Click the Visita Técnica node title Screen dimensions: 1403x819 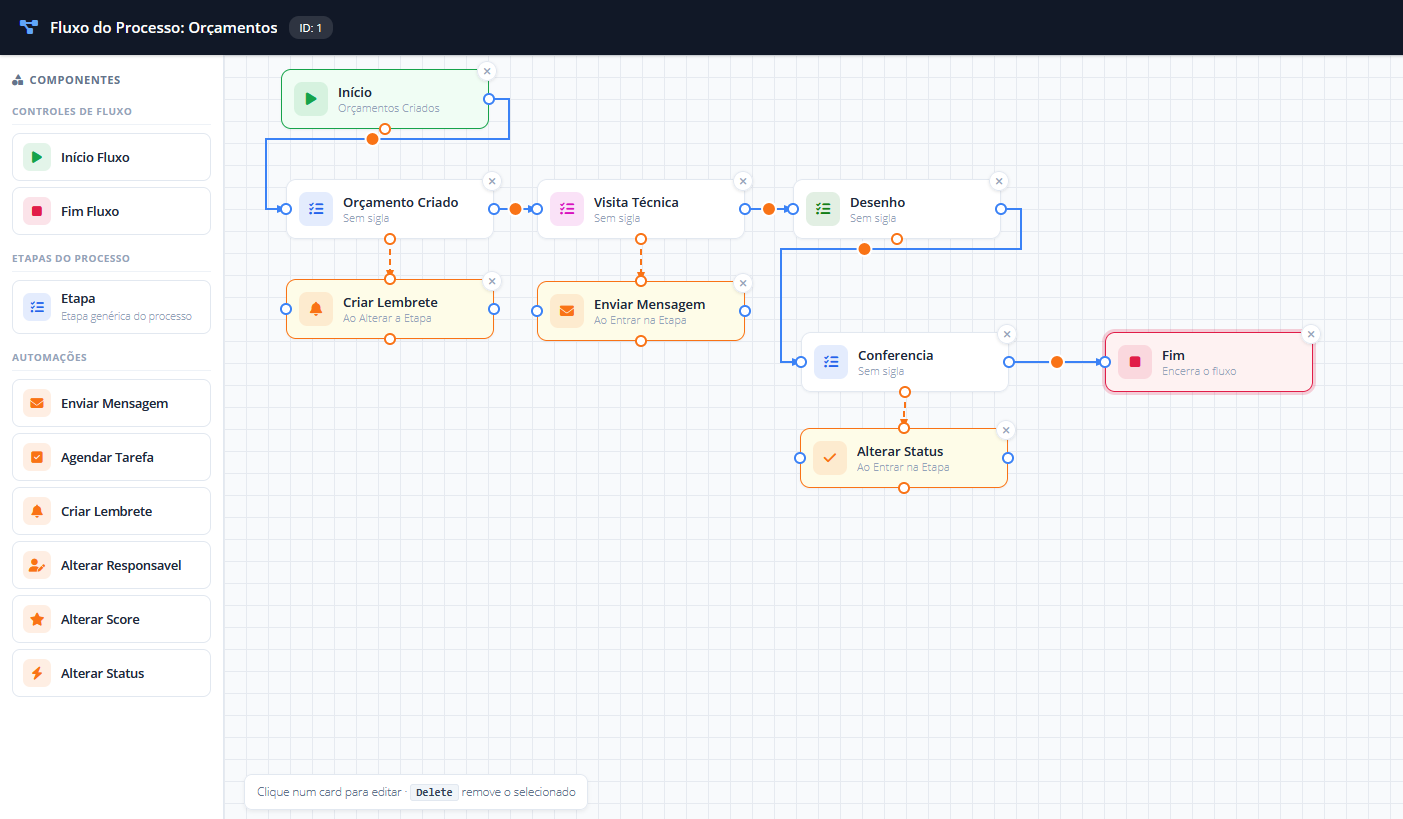pyautogui.click(x=636, y=202)
